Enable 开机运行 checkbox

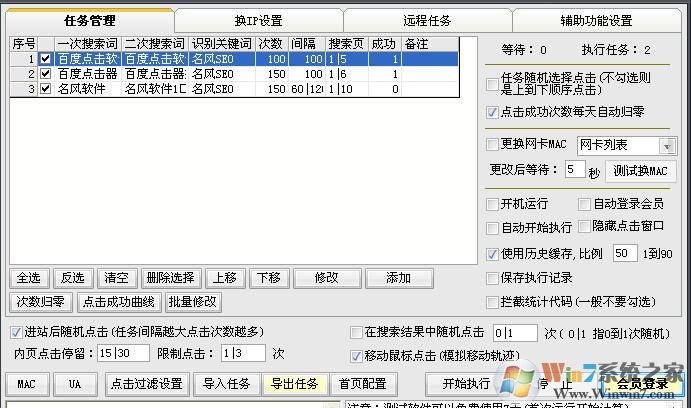[492, 204]
